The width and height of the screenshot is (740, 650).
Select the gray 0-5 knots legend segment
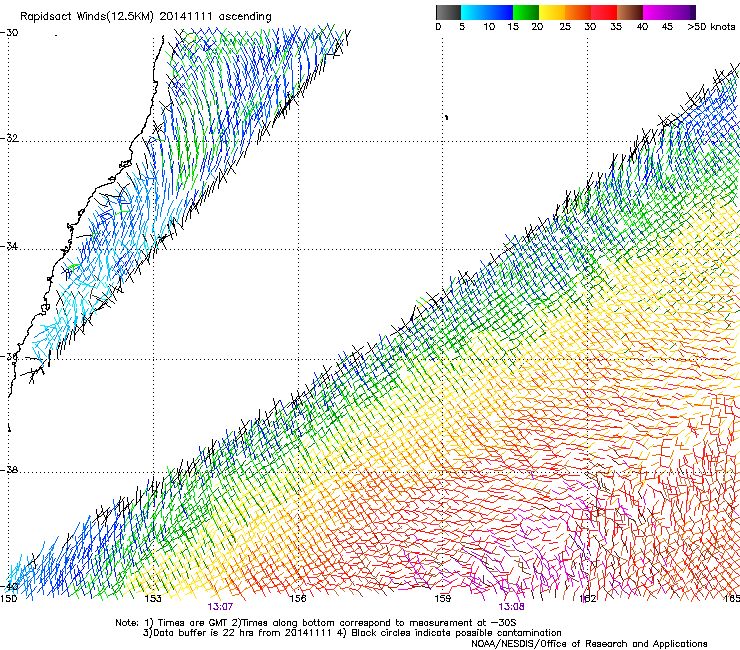448,12
